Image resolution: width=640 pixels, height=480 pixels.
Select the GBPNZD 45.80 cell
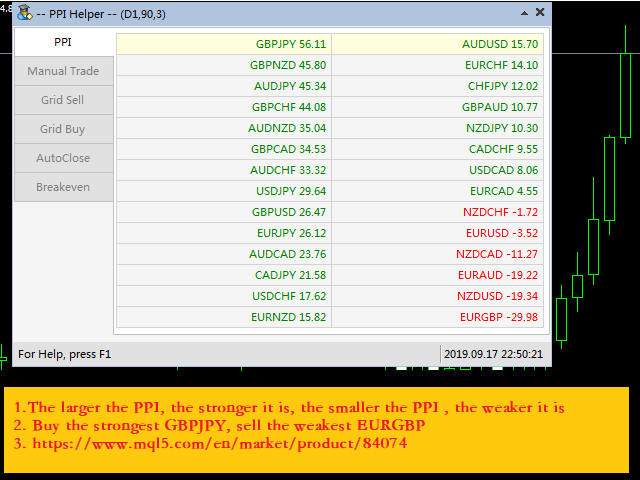tap(224, 65)
